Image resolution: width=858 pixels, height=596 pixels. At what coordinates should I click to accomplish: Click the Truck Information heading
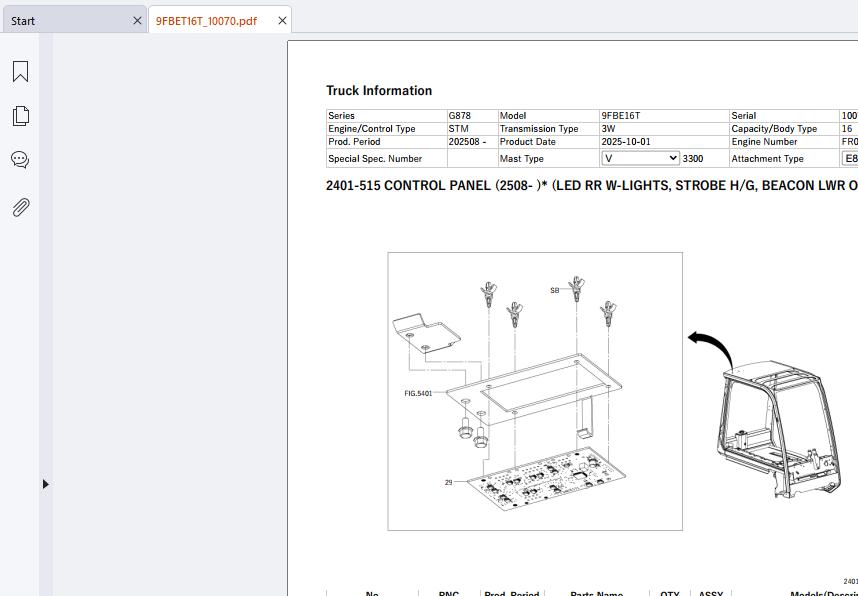[379, 90]
